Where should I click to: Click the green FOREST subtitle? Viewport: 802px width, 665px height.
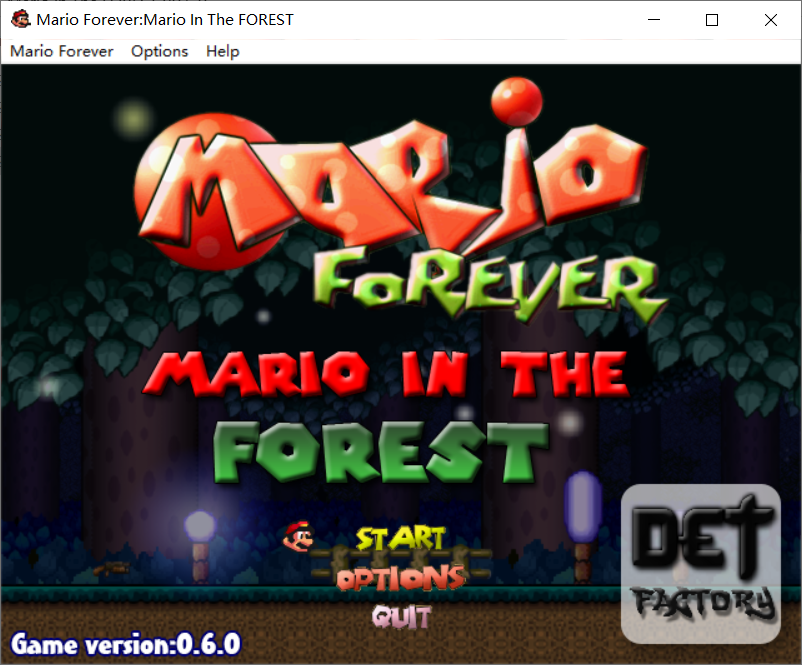[x=381, y=452]
